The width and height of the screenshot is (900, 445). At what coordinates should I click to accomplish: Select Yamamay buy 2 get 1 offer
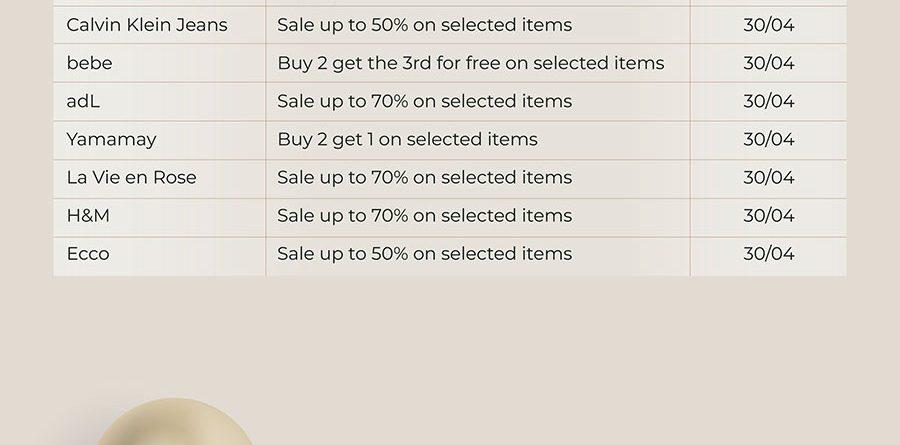408,140
